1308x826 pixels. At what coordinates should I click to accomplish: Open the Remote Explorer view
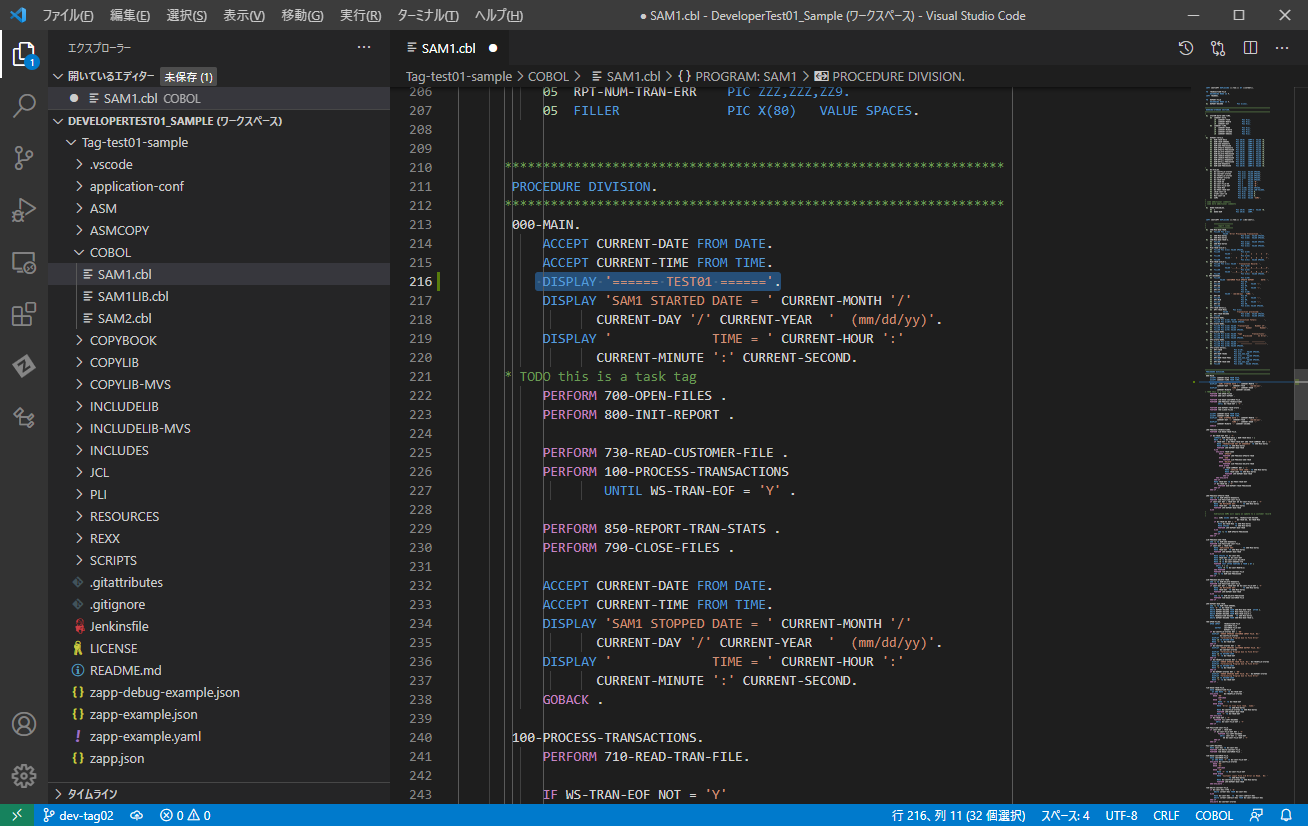24,263
